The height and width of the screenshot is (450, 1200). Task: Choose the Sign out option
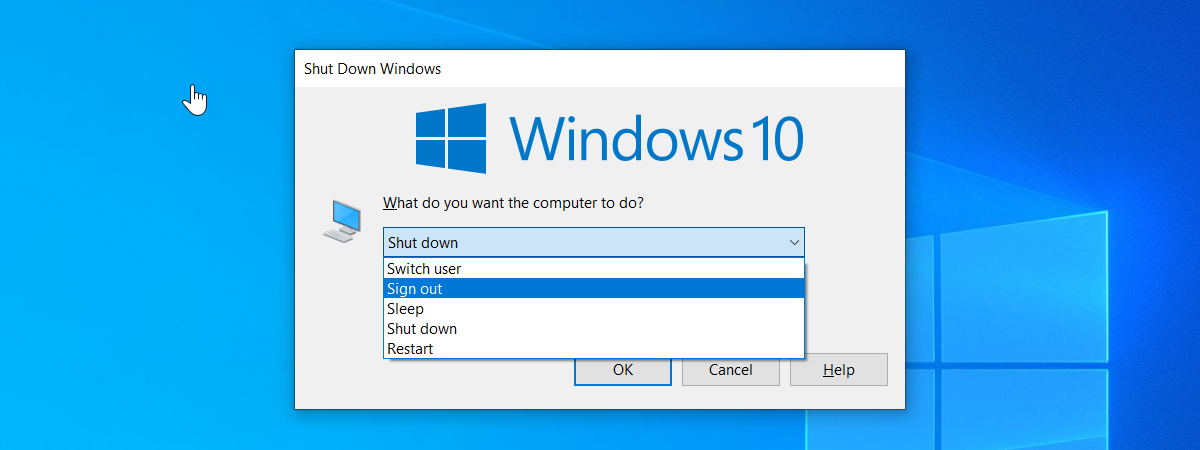tap(594, 289)
